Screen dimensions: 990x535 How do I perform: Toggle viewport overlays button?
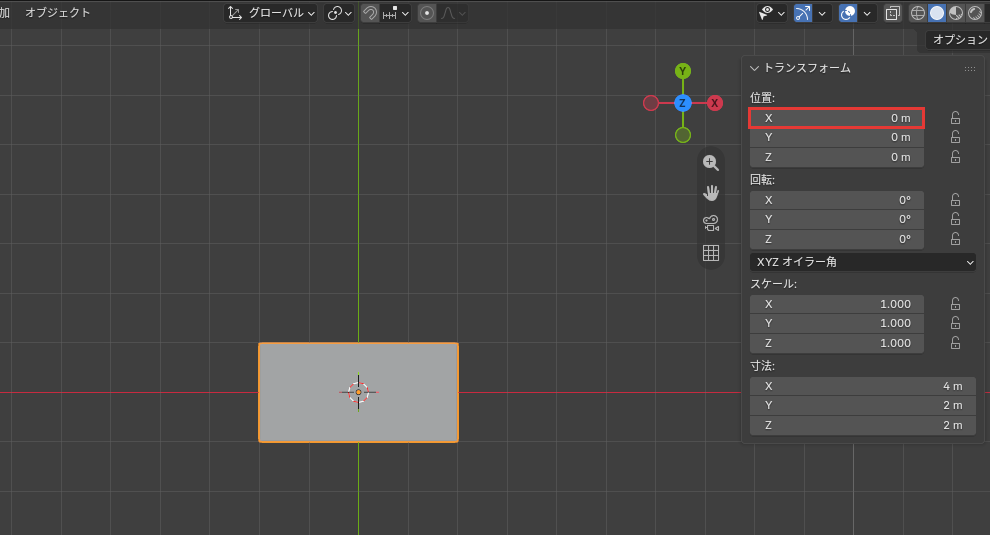point(847,13)
